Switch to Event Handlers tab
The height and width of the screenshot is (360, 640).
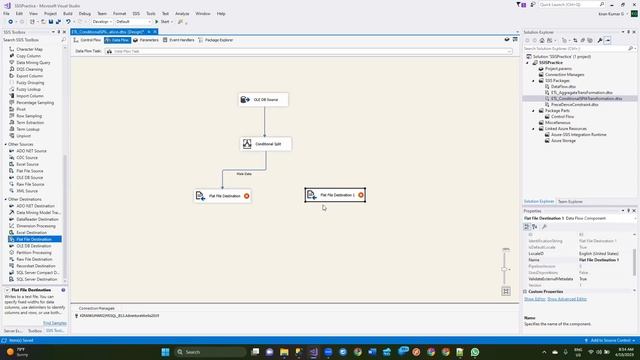click(178, 40)
